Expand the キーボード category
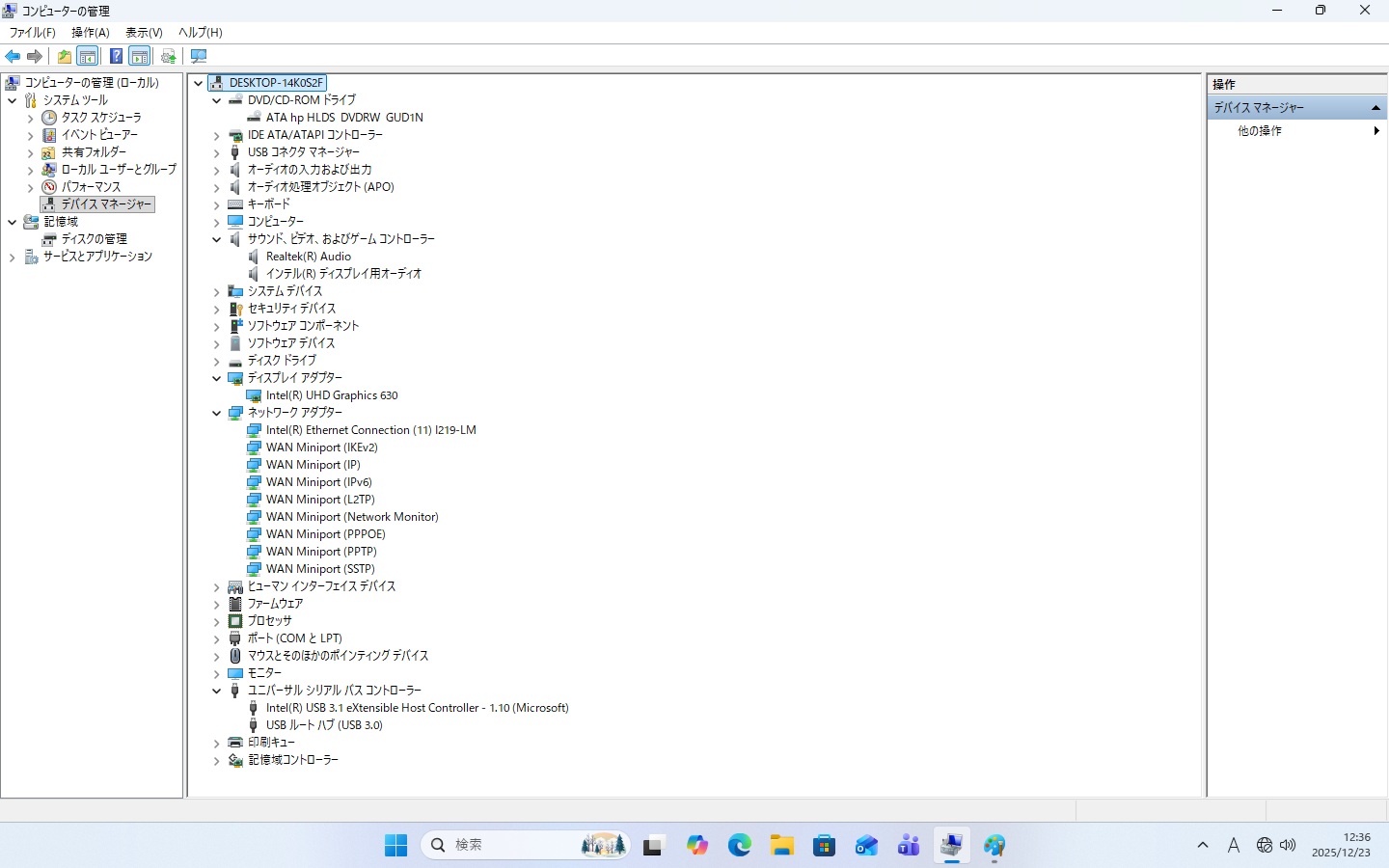Screen dimensions: 1389x868 [217, 204]
